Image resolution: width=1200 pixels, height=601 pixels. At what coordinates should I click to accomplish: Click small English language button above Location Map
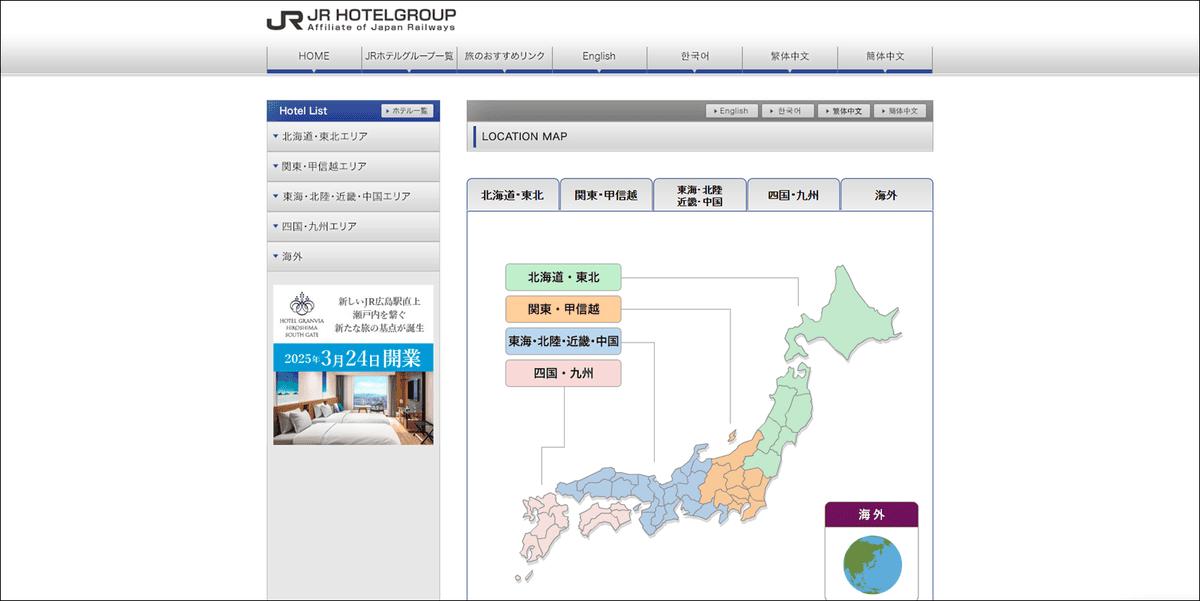(732, 111)
